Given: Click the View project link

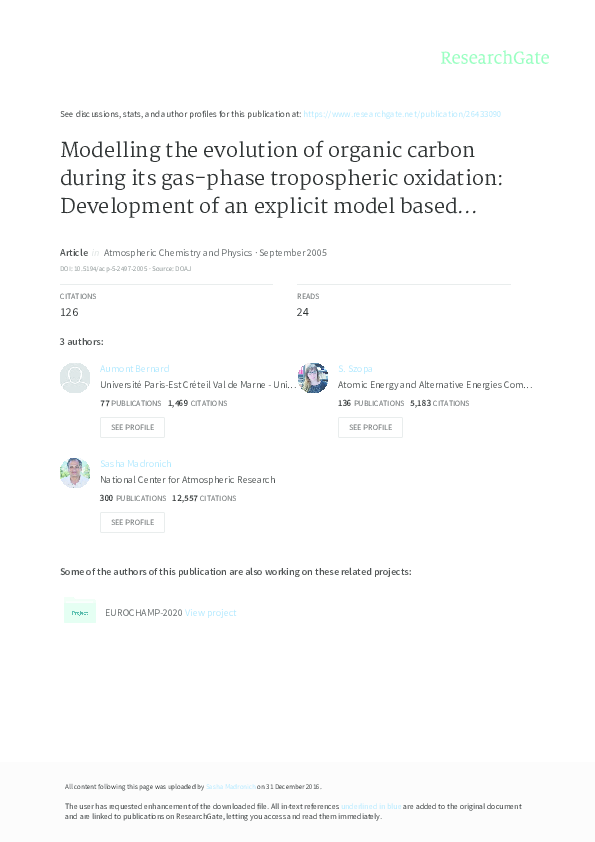Looking at the screenshot, I should click(x=209, y=612).
